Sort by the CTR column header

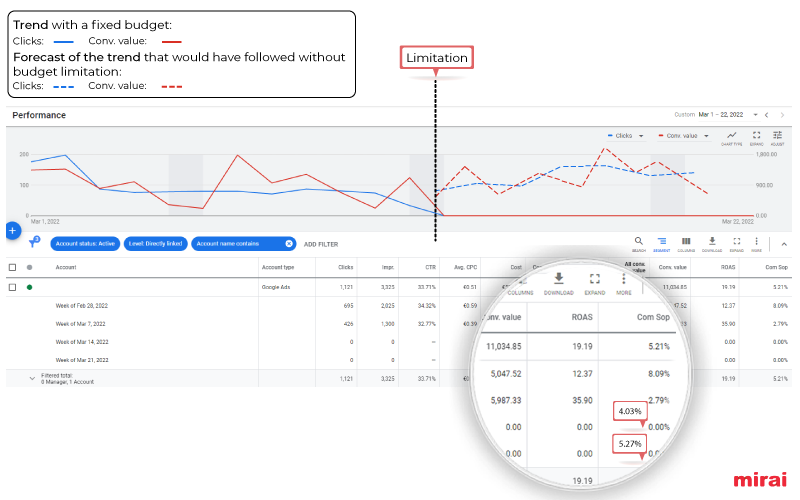(x=431, y=267)
